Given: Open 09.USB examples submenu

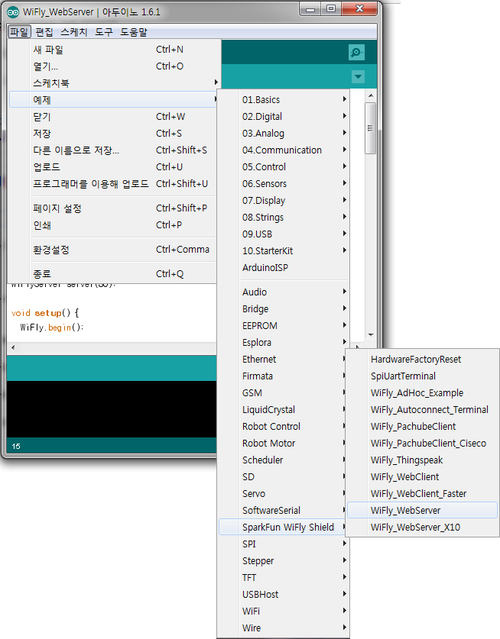Looking at the screenshot, I should [284, 234].
